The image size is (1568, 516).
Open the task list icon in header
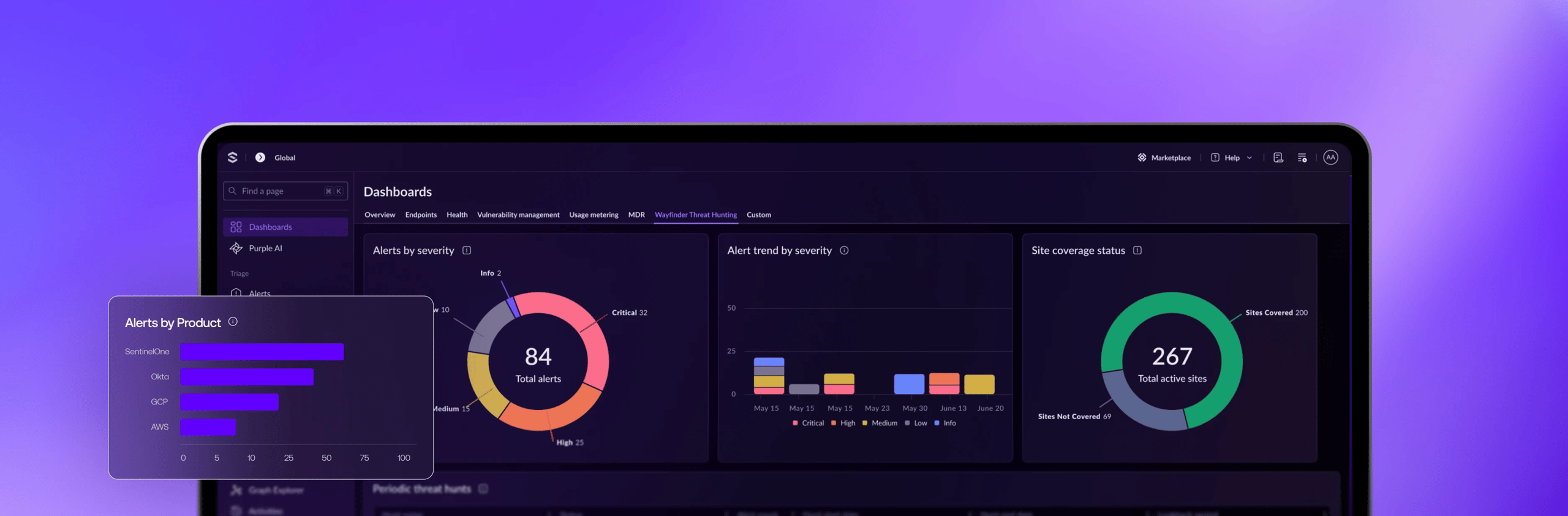pos(1302,157)
